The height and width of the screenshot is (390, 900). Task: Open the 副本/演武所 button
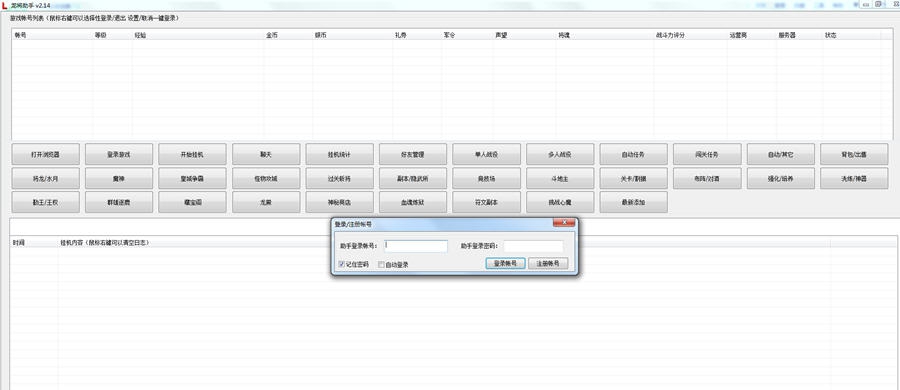coord(413,179)
